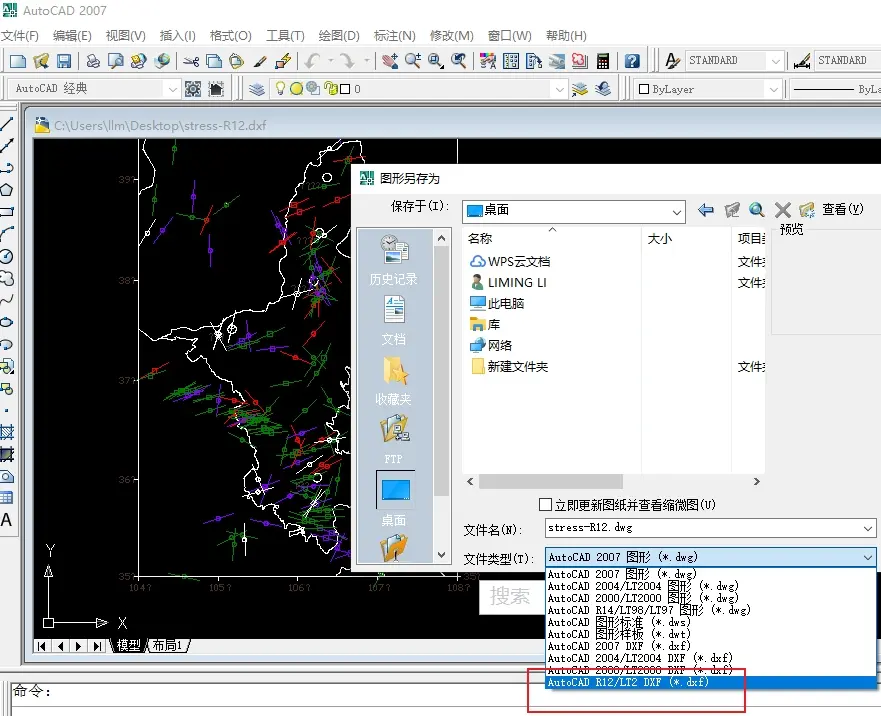This screenshot has height=716, width=881.
Task: Choose AutoCAD 2007 DXF (*.dxf) option
Action: click(711, 646)
